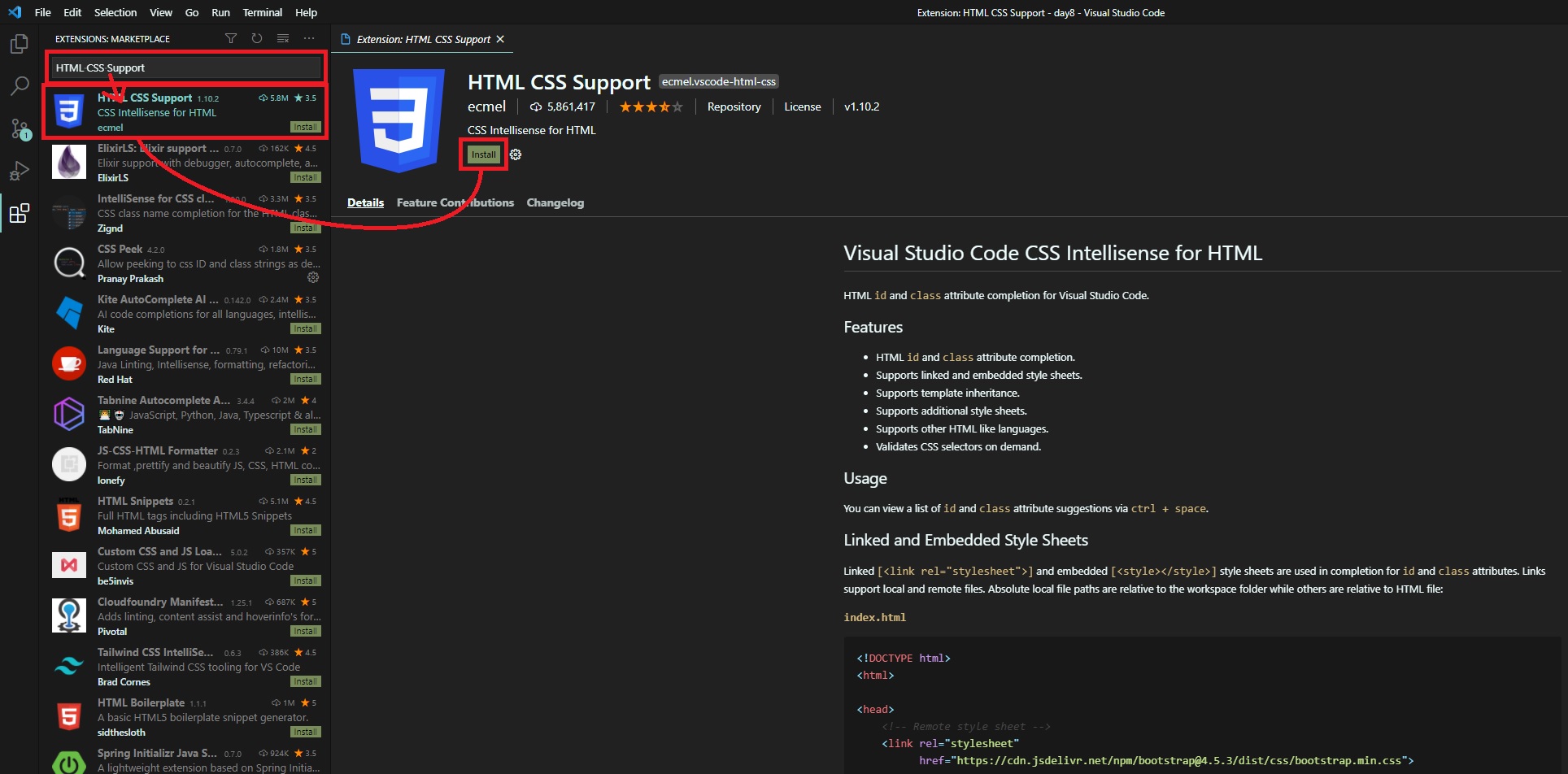Click the Tabnine Autocomplete extension icon
Image resolution: width=1568 pixels, height=774 pixels.
[x=69, y=415]
